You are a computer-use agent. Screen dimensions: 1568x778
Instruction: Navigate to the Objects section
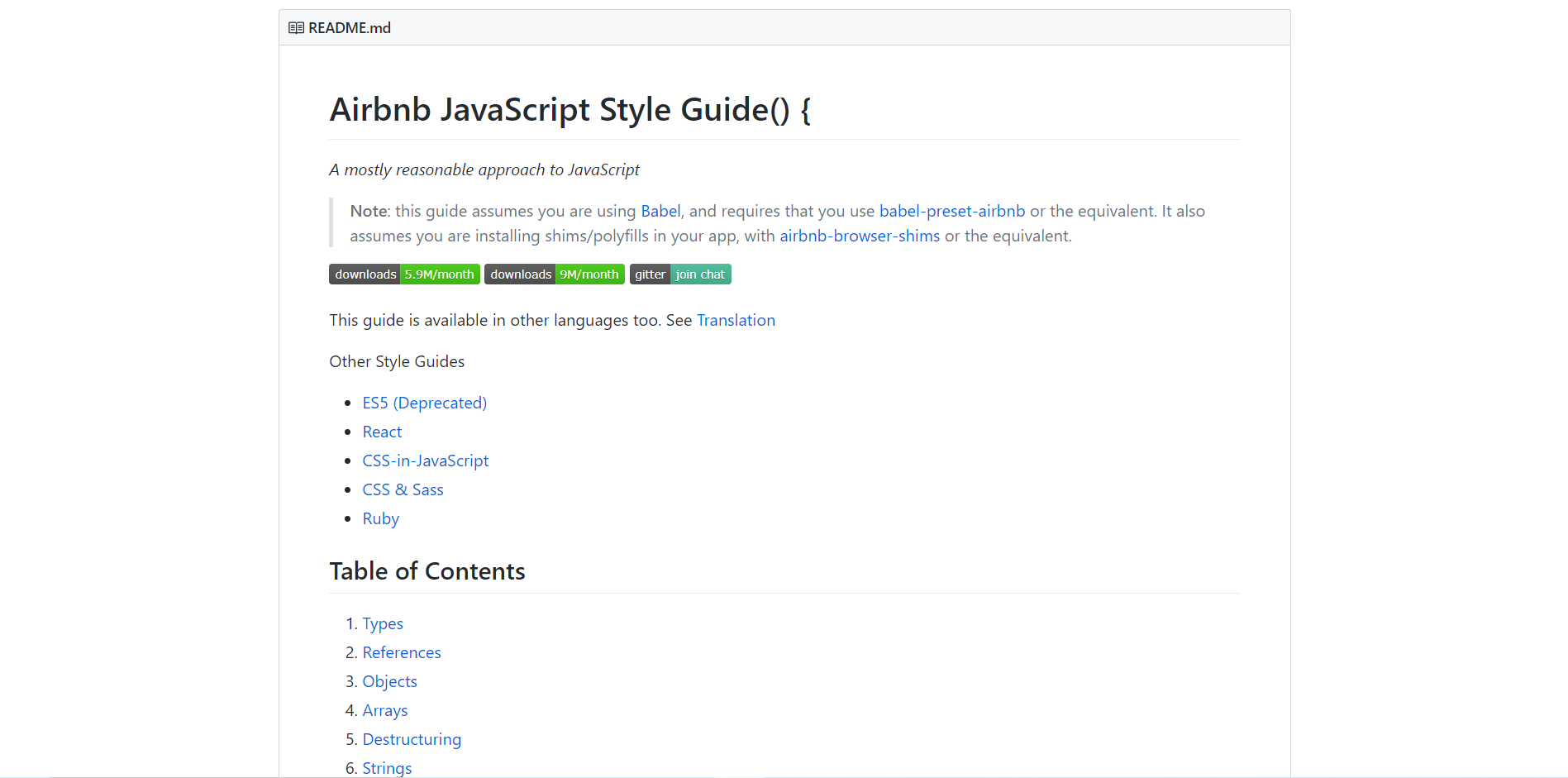(x=389, y=682)
